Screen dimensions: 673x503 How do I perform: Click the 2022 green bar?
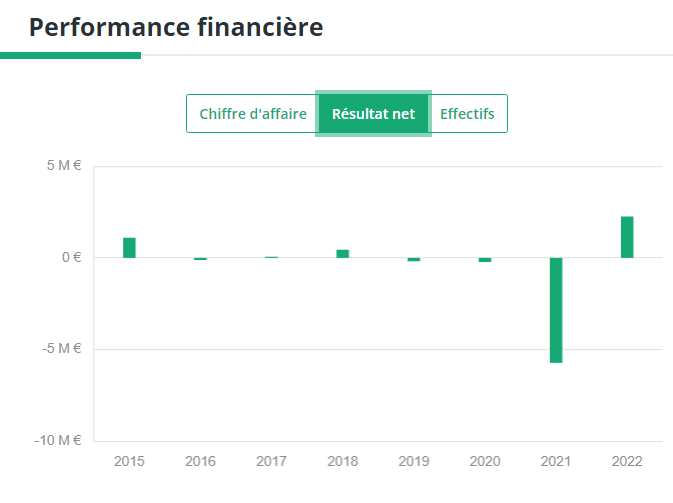click(x=627, y=237)
